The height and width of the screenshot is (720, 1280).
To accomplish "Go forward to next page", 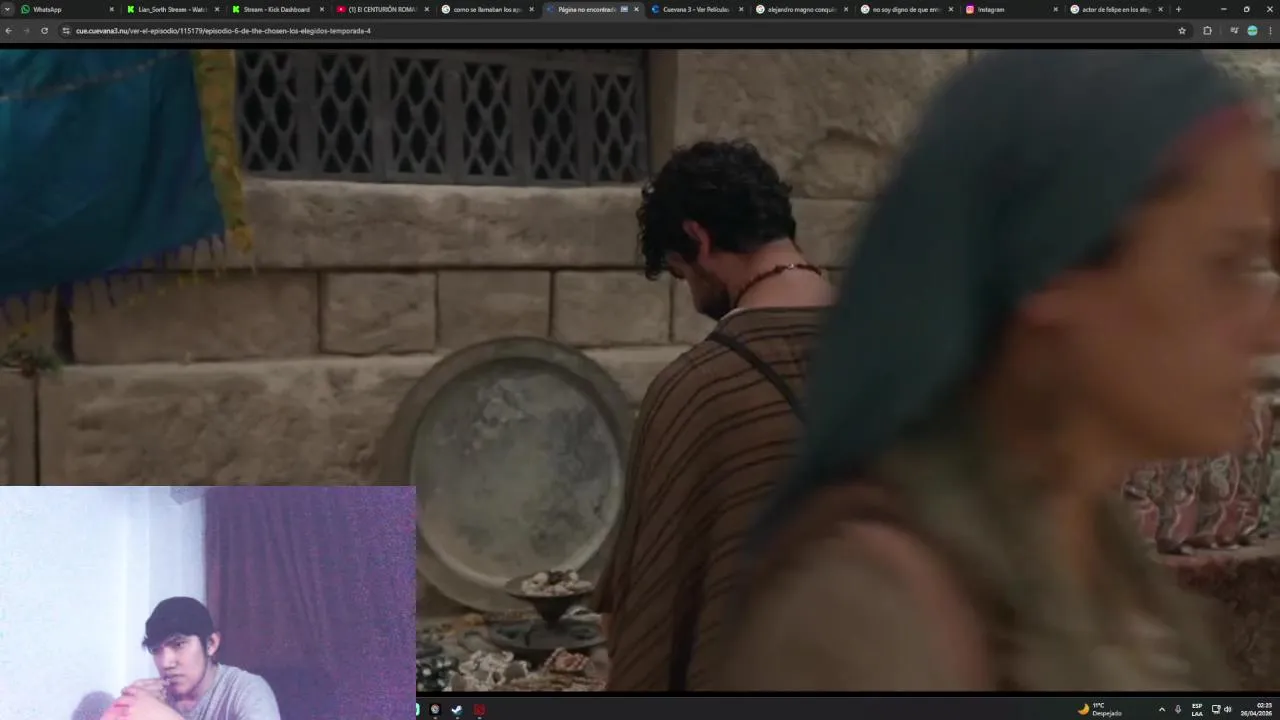I will [x=27, y=31].
